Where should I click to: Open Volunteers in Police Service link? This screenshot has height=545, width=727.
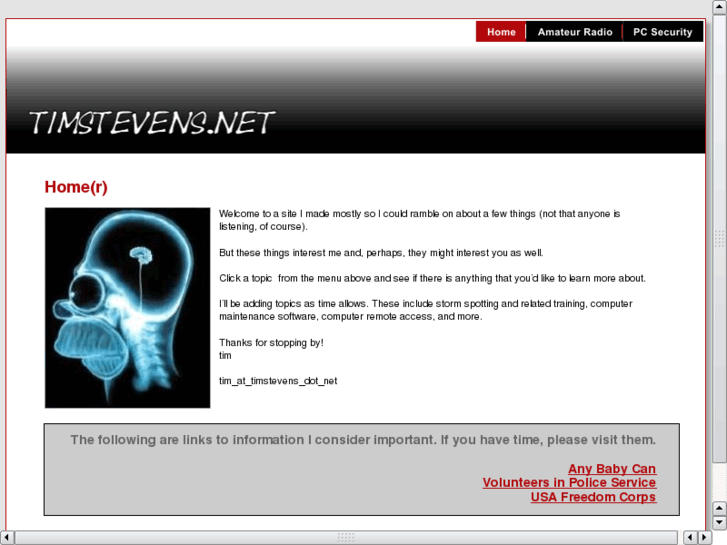pos(569,483)
